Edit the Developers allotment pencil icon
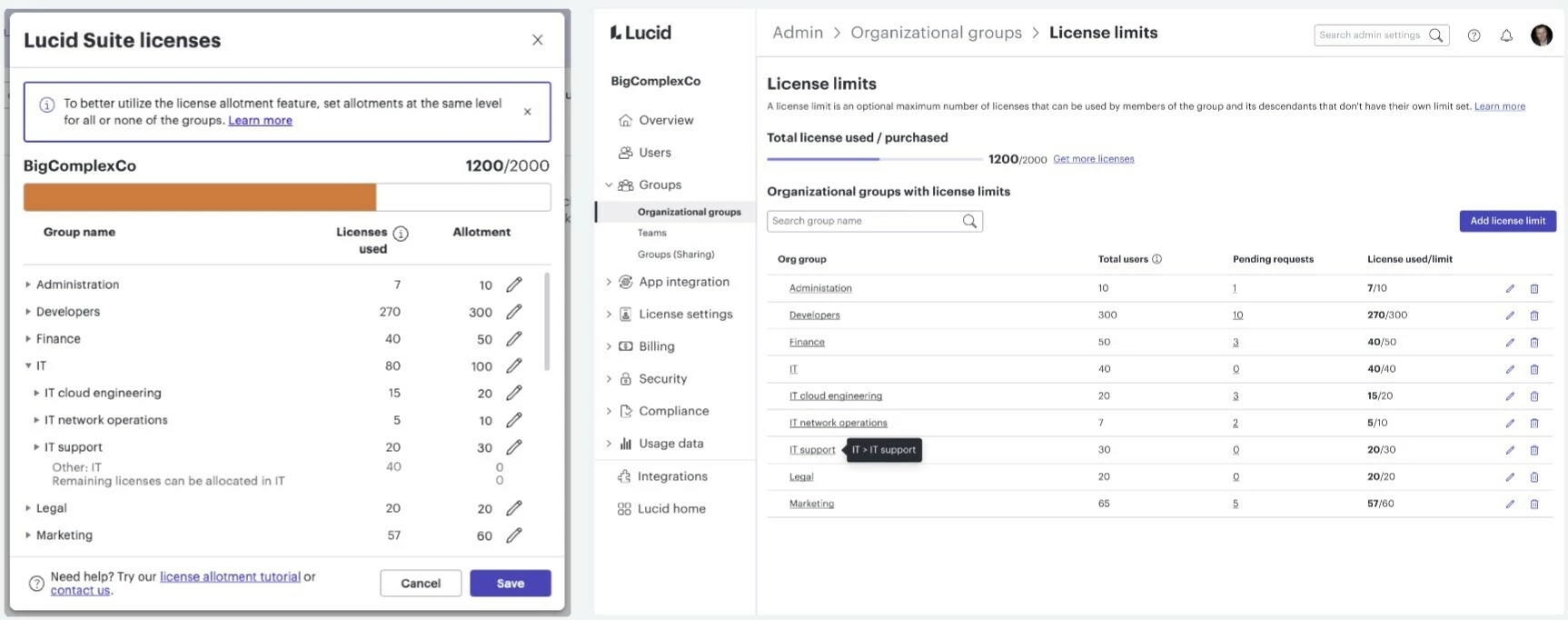 click(x=514, y=312)
